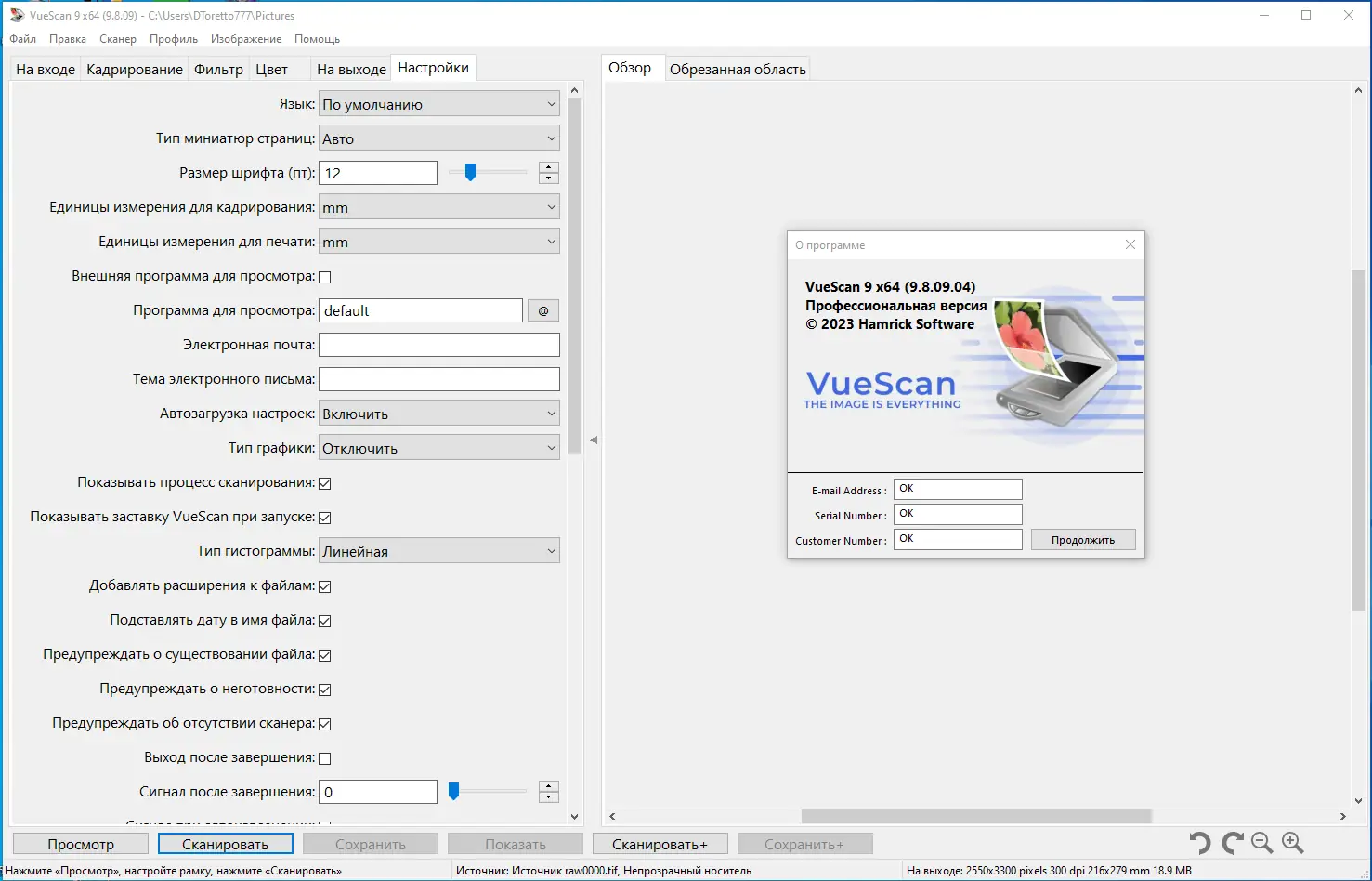This screenshot has height=881, width=1372.
Task: Open the Тип миниатюр страниц dropdown
Action: (x=439, y=138)
